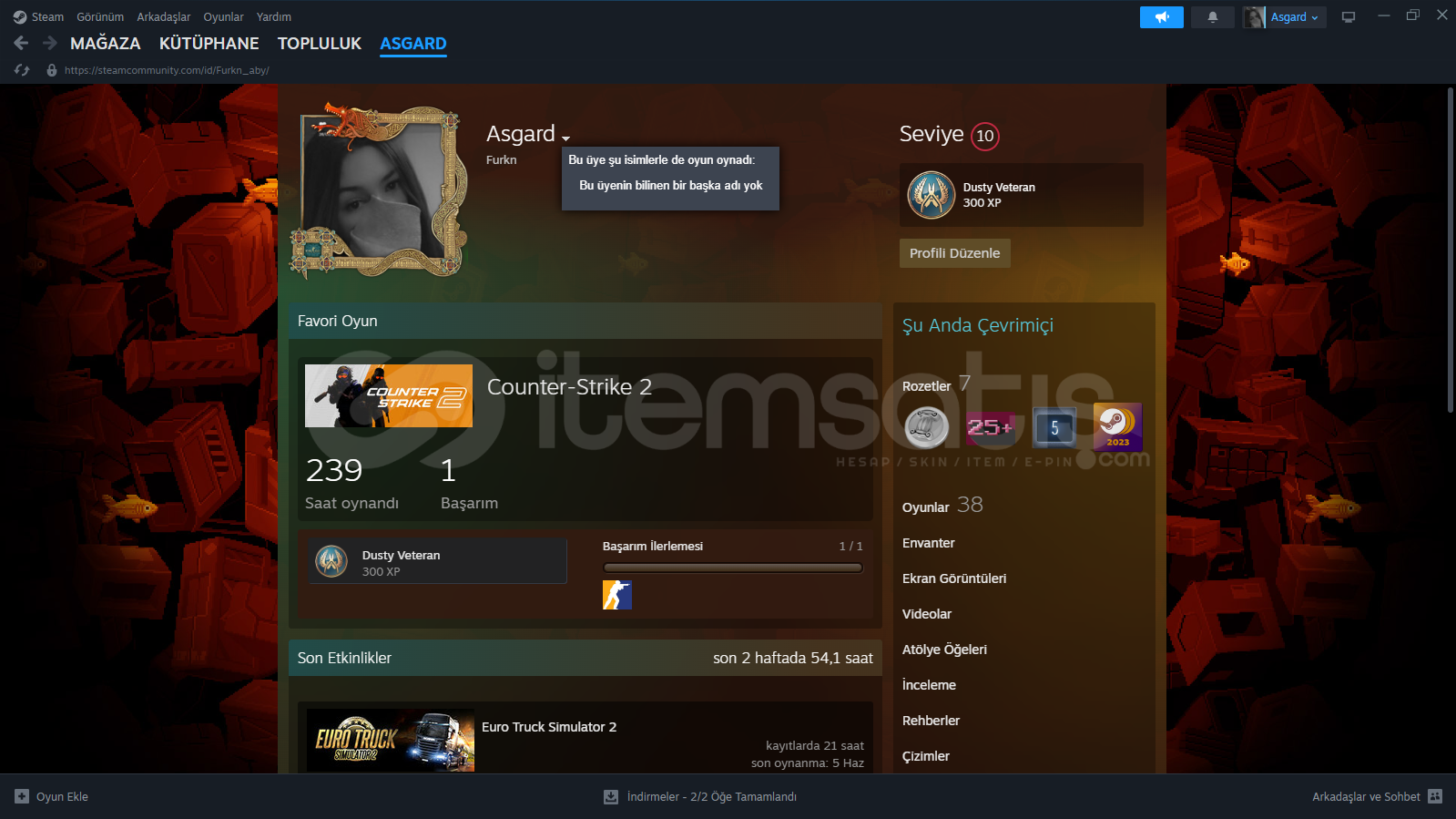Go forward with the right arrow

coord(50,43)
